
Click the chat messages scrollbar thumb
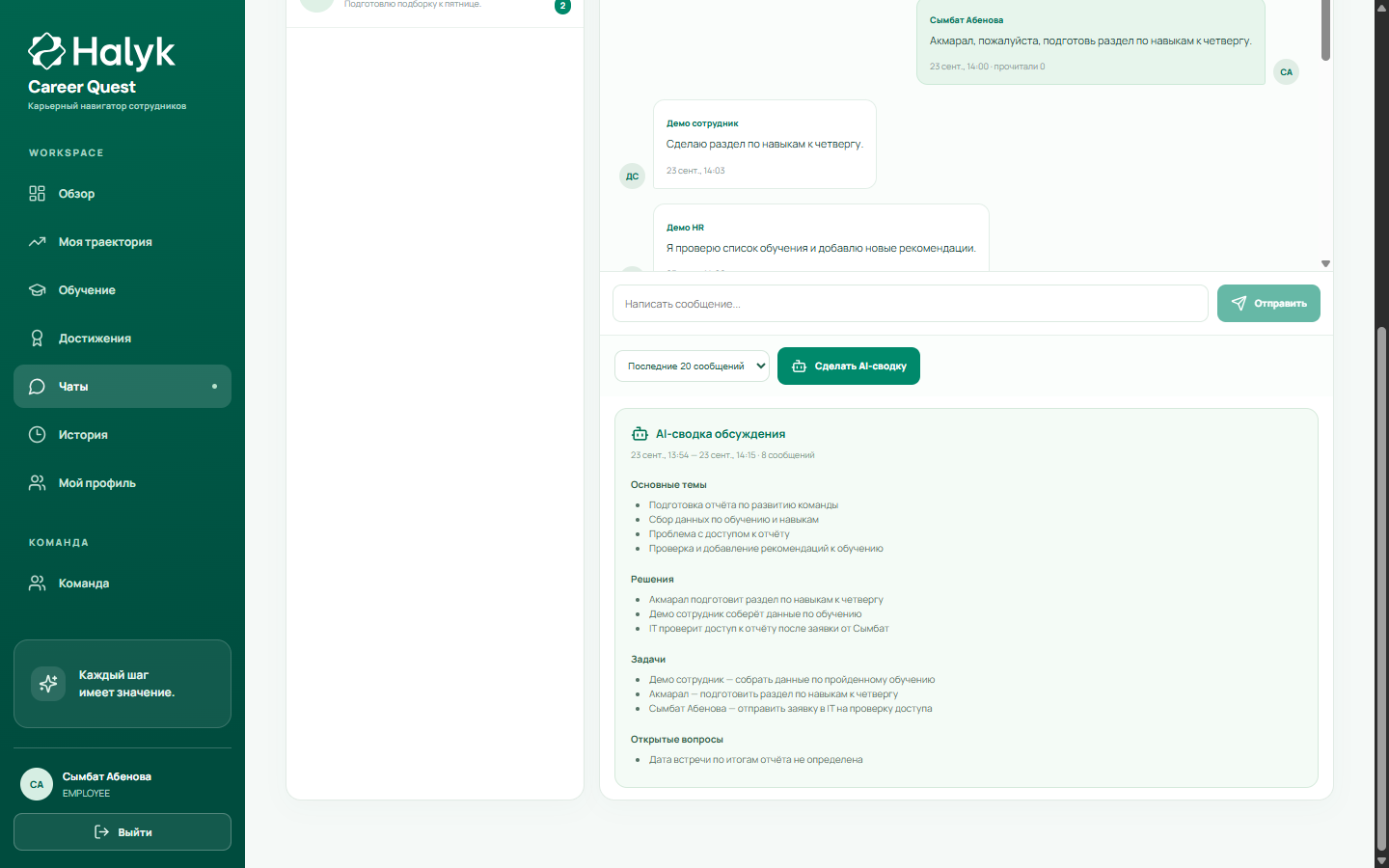tap(1325, 31)
